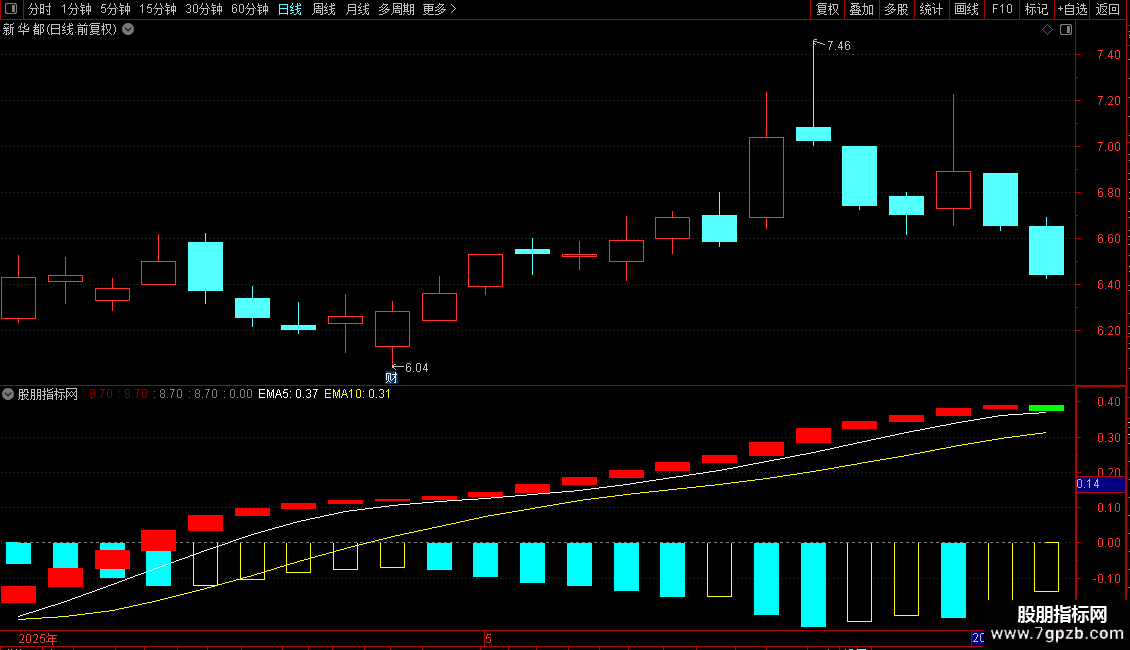Viewport: 1130px width, 650px height.
Task: Click the 股朋指标网 indicator name
Action: click(x=48, y=394)
